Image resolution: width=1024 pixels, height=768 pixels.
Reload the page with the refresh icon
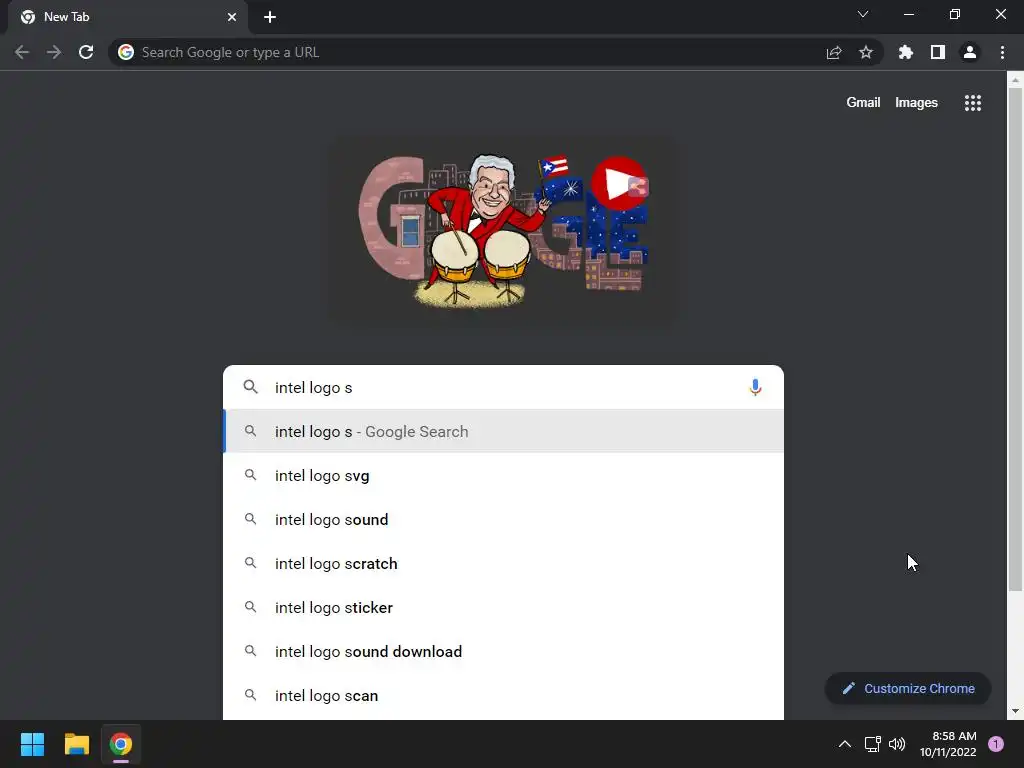(x=86, y=52)
